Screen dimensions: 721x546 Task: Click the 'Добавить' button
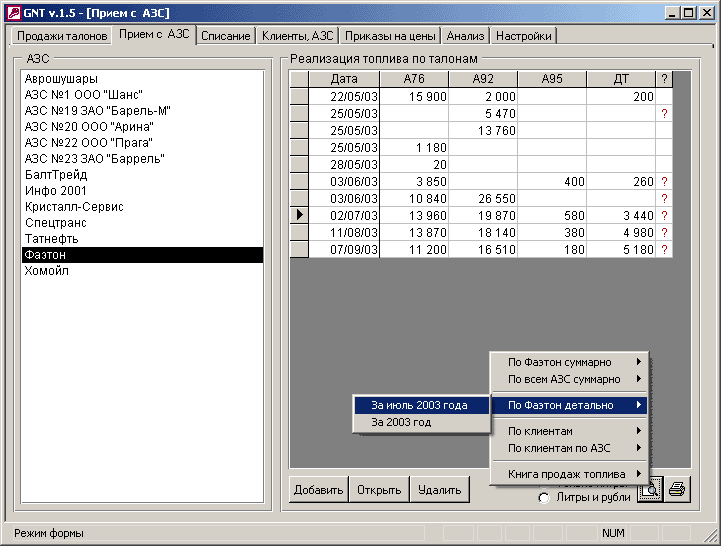318,490
